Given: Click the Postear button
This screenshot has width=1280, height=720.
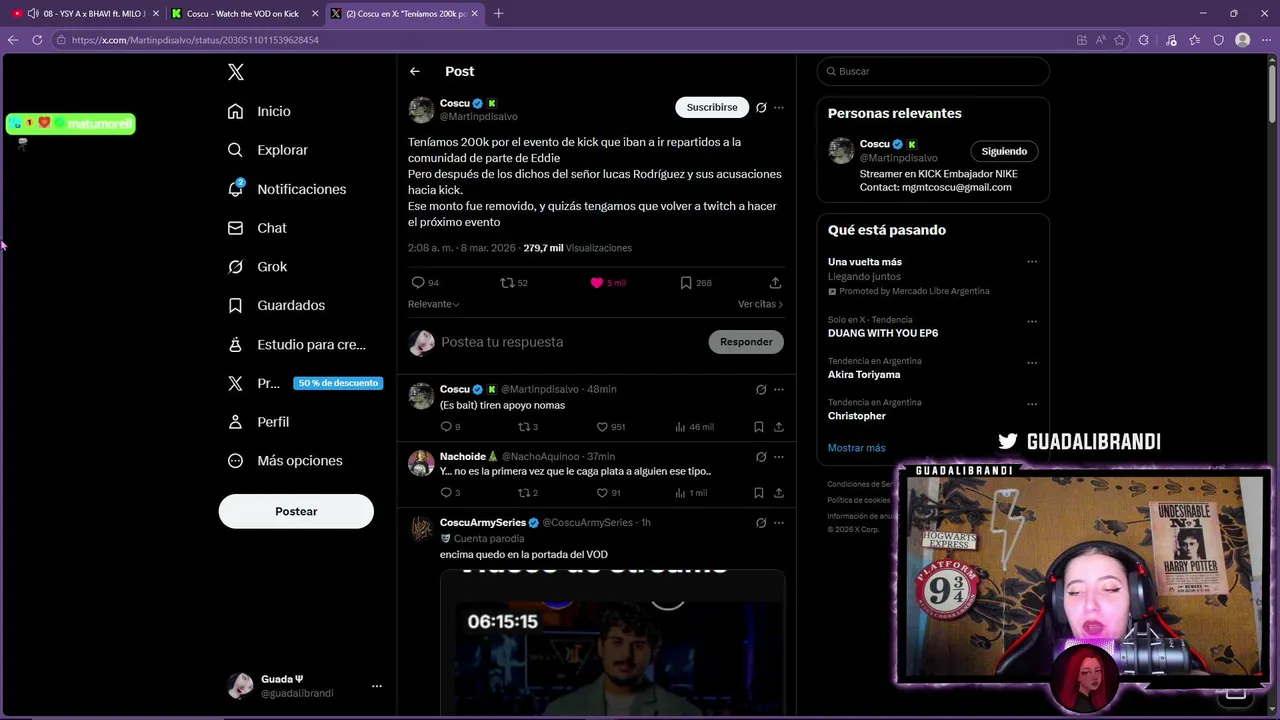Looking at the screenshot, I should 296,511.
